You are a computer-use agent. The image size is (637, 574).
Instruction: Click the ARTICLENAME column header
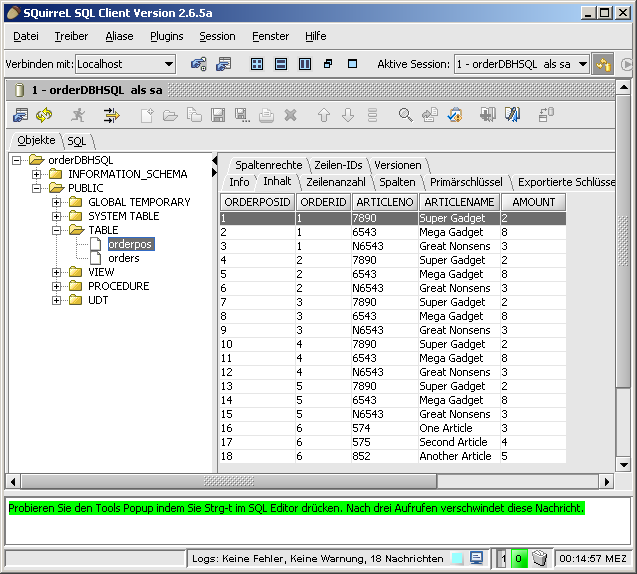[456, 202]
